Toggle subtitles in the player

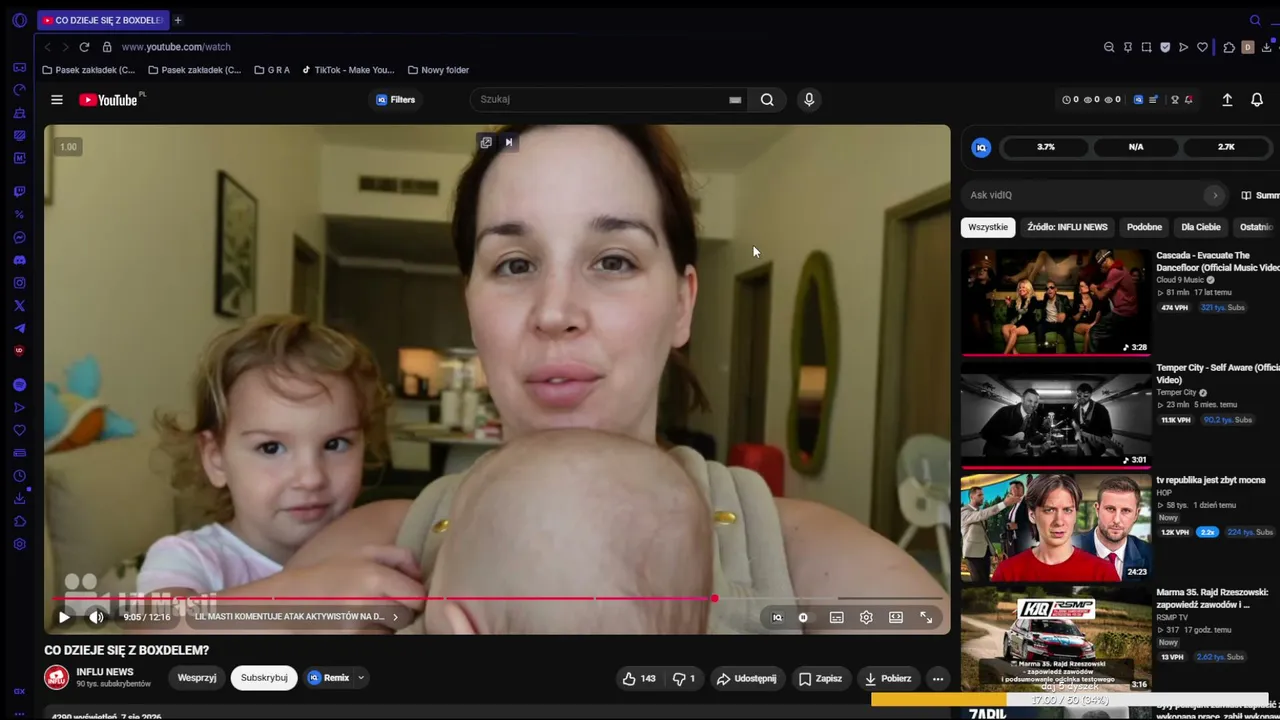pos(836,618)
